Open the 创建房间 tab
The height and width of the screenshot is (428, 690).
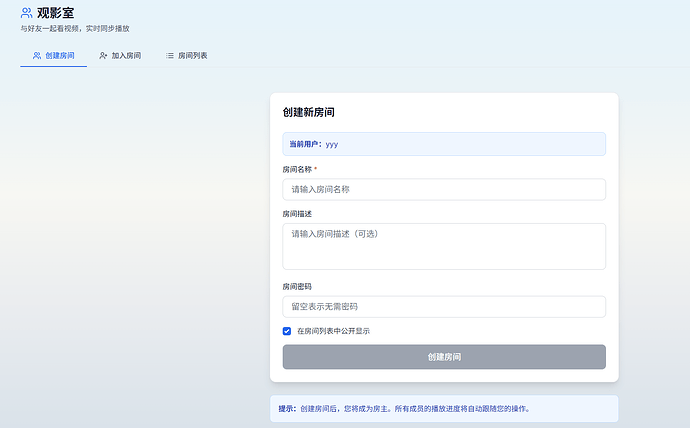click(54, 56)
